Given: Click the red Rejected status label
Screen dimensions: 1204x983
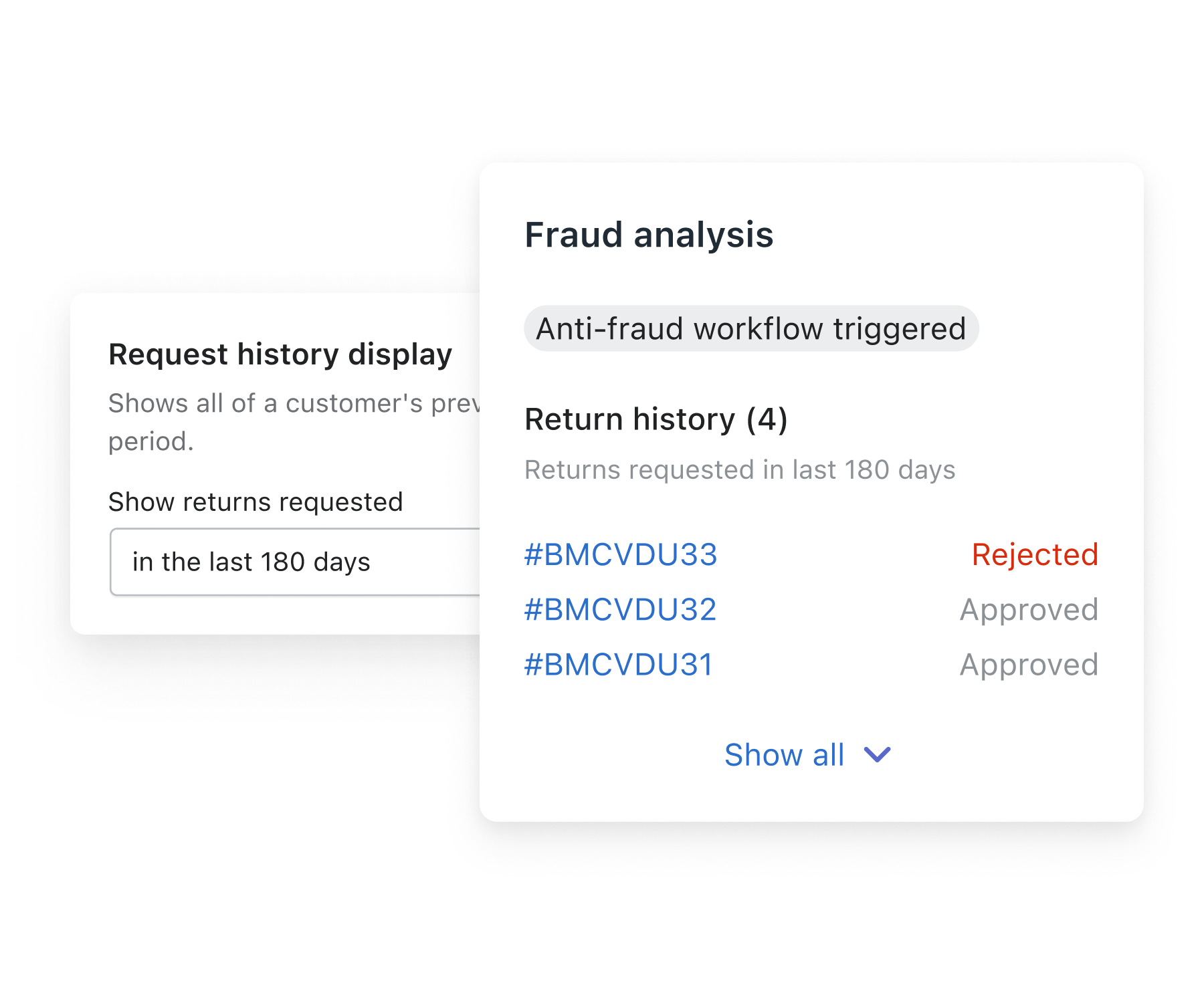Looking at the screenshot, I should pos(1034,554).
